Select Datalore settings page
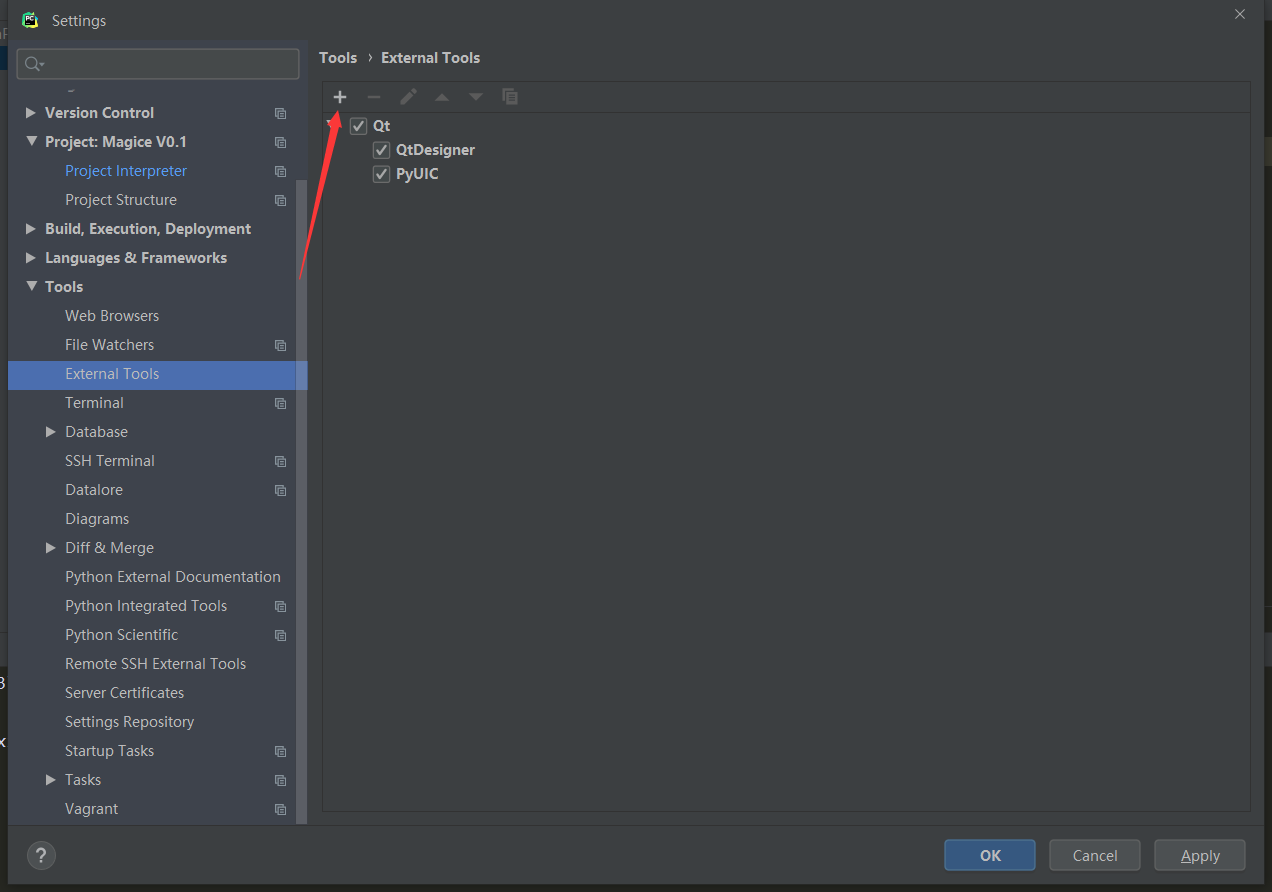Viewport: 1272px width, 892px height. click(x=94, y=490)
